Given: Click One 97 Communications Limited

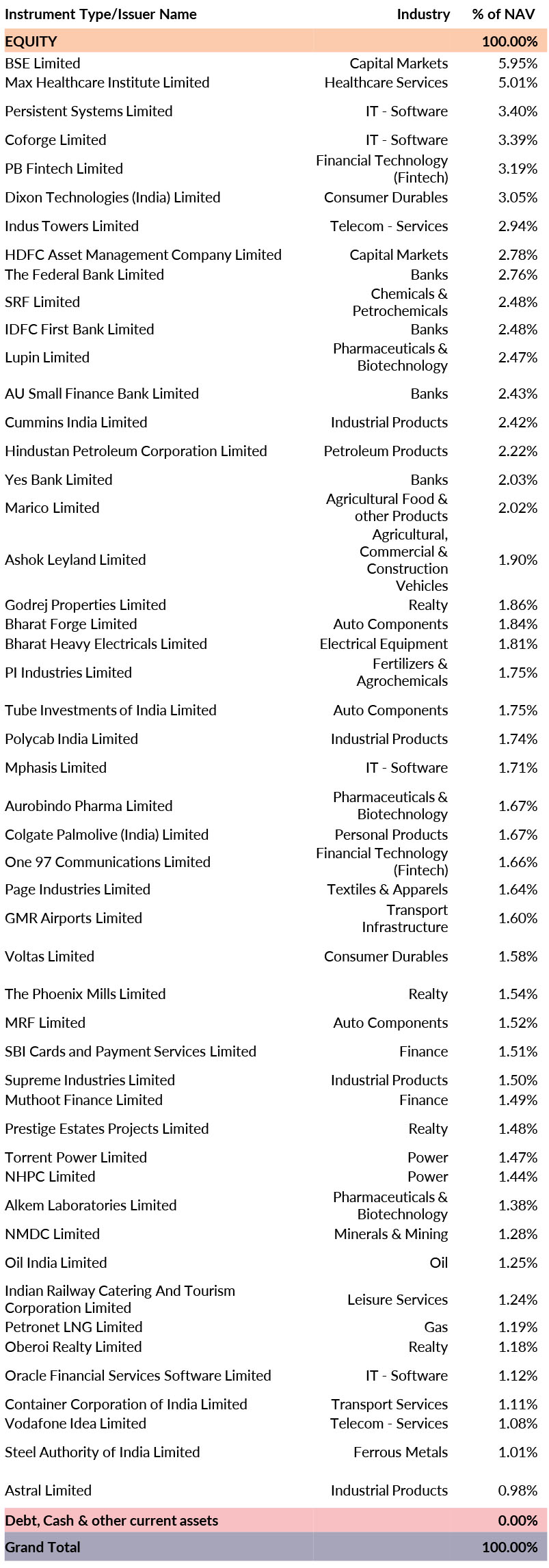Looking at the screenshot, I should click(x=107, y=862).
